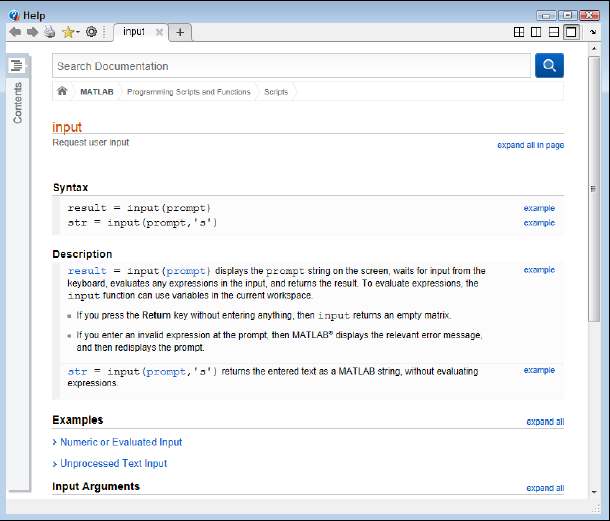Click the 'Request user input' subtitle
The height and width of the screenshot is (521, 610).
(x=91, y=142)
